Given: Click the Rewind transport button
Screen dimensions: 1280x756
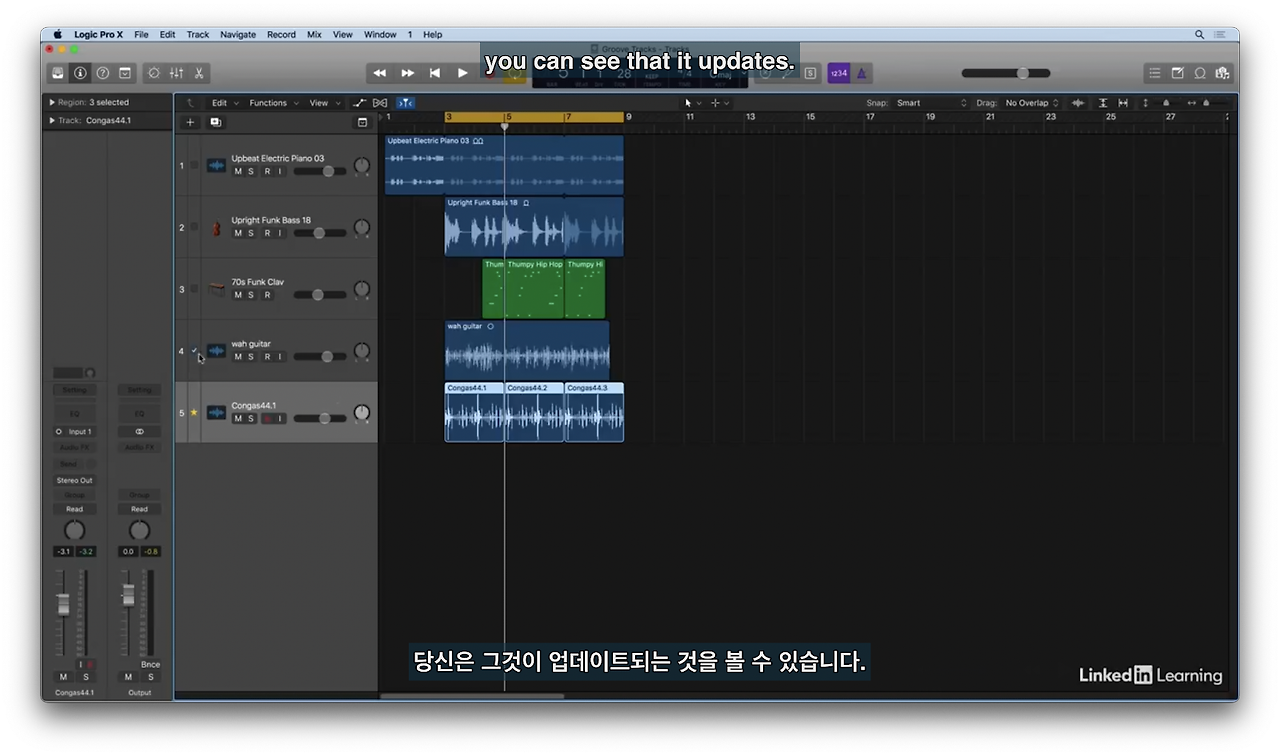Looking at the screenshot, I should pos(380,73).
